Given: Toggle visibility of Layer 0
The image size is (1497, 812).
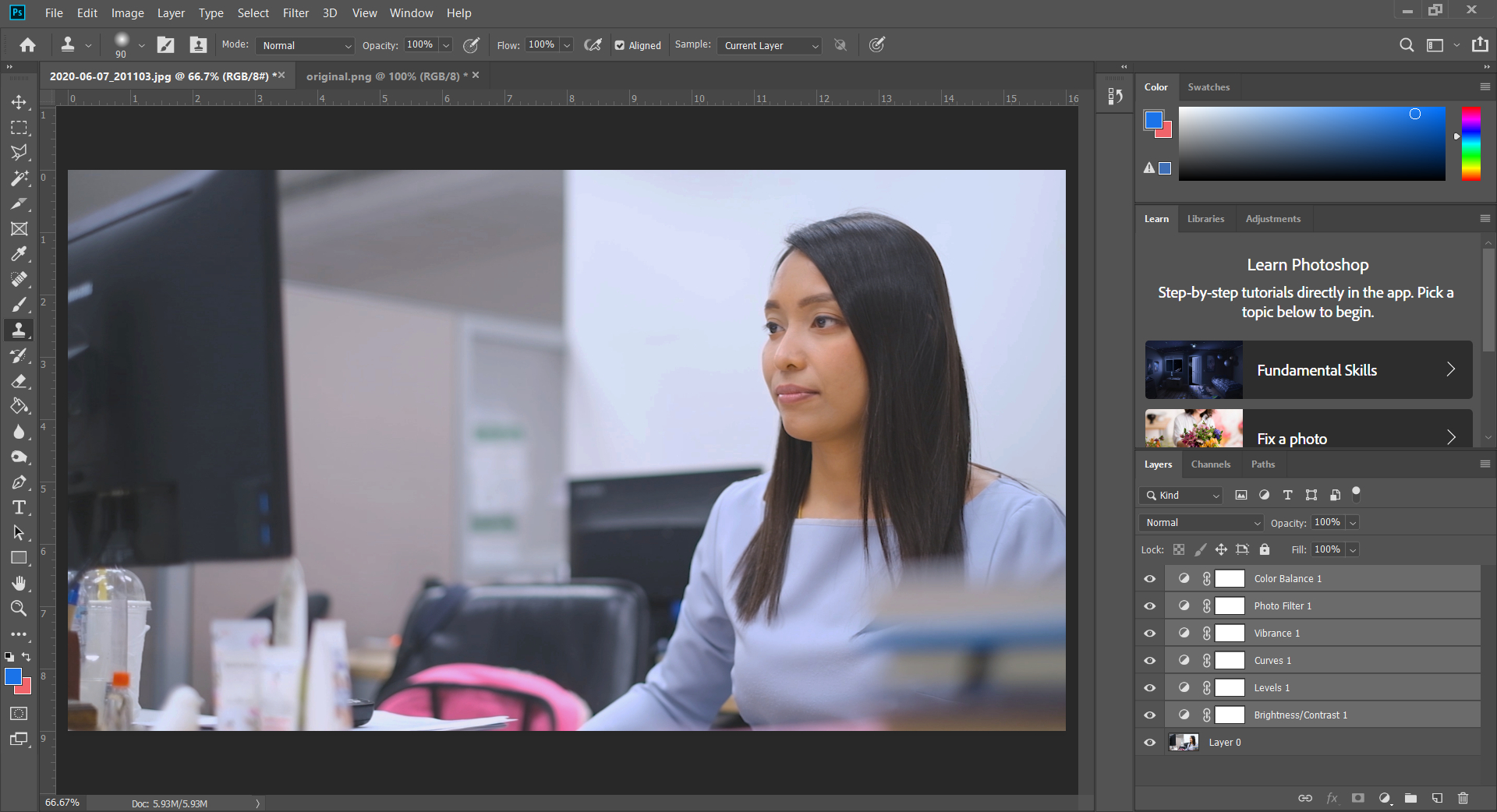Looking at the screenshot, I should [x=1150, y=742].
